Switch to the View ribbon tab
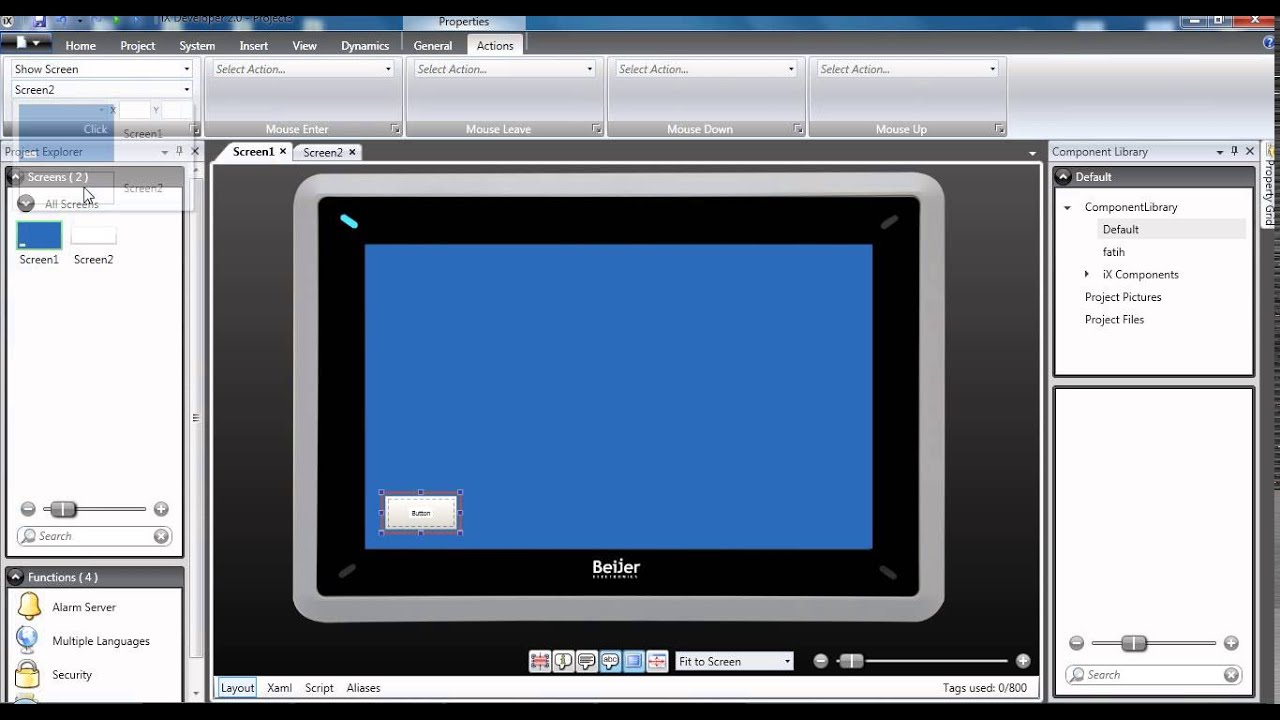The width and height of the screenshot is (1280, 720). (x=304, y=45)
